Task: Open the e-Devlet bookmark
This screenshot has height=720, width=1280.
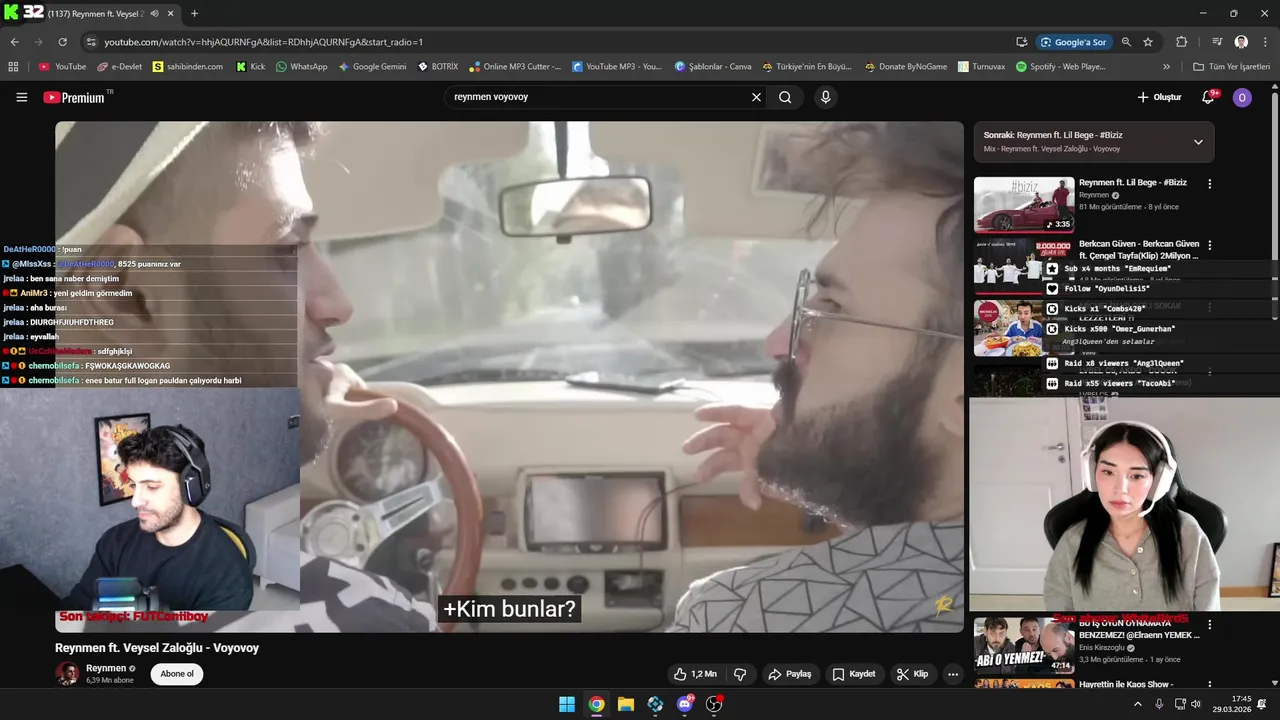Action: 119,67
